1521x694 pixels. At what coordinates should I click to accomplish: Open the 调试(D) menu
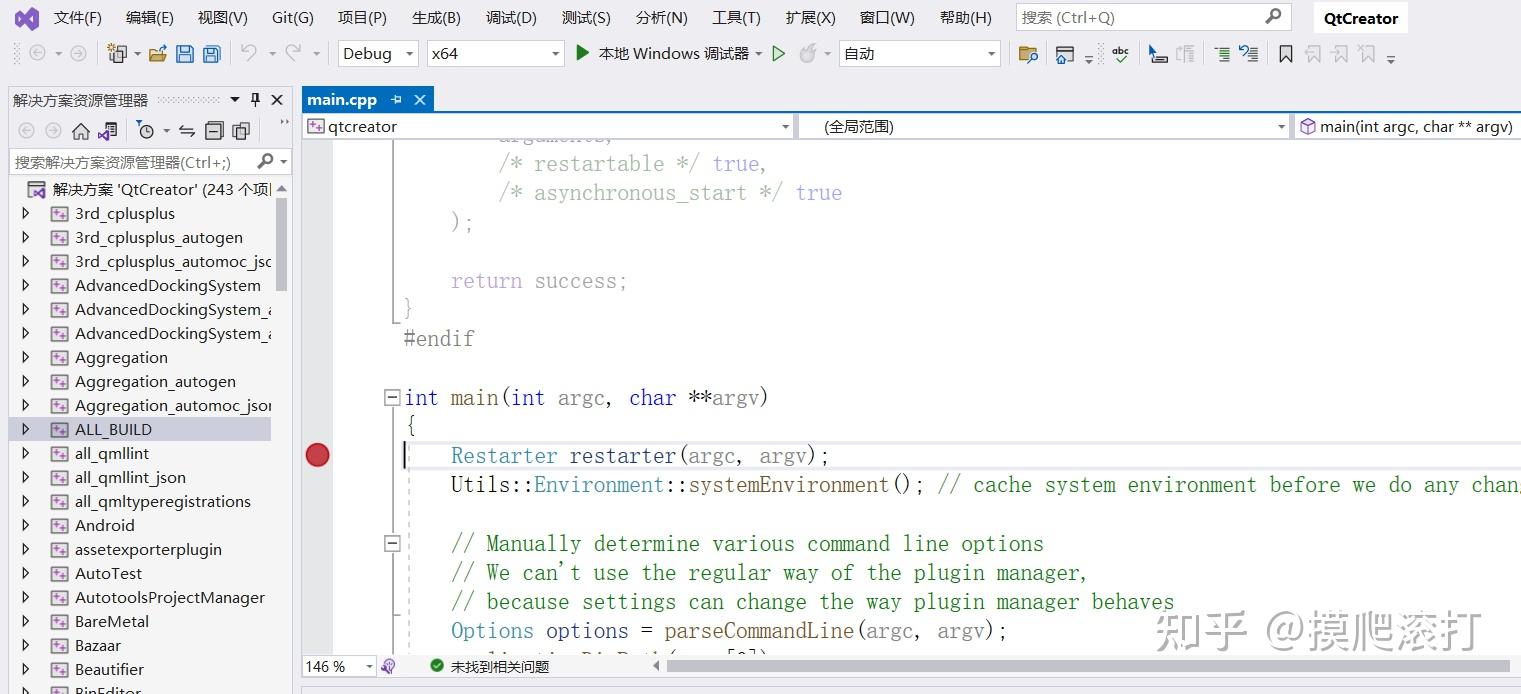tap(511, 18)
